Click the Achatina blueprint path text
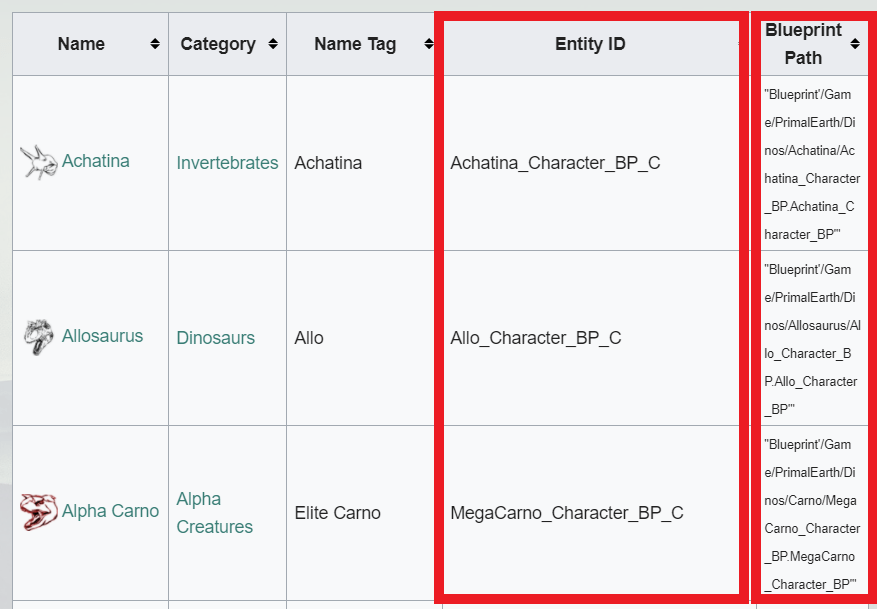Viewport: 877px width, 609px height. point(811,164)
